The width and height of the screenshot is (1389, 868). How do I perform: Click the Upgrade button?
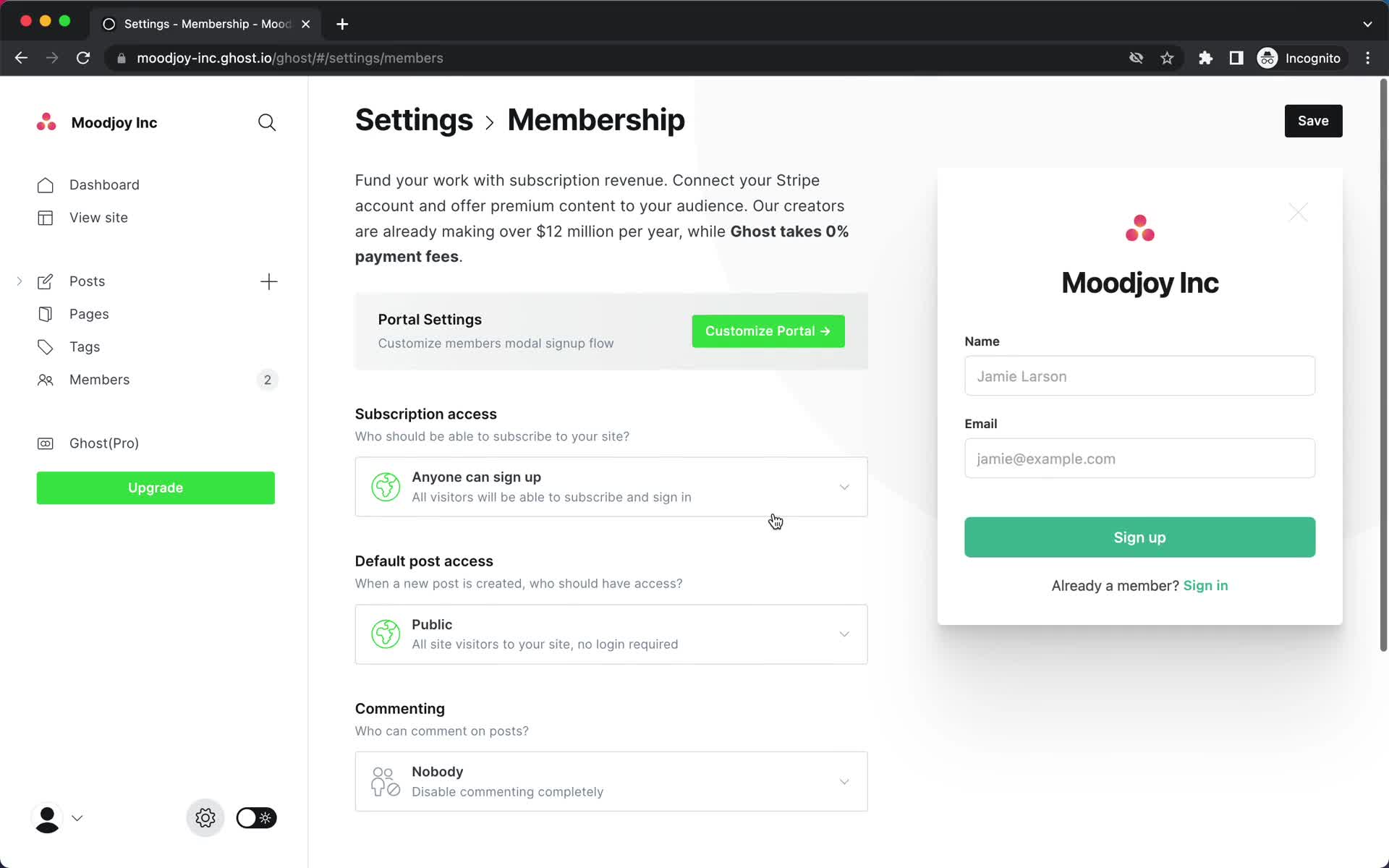coord(155,487)
